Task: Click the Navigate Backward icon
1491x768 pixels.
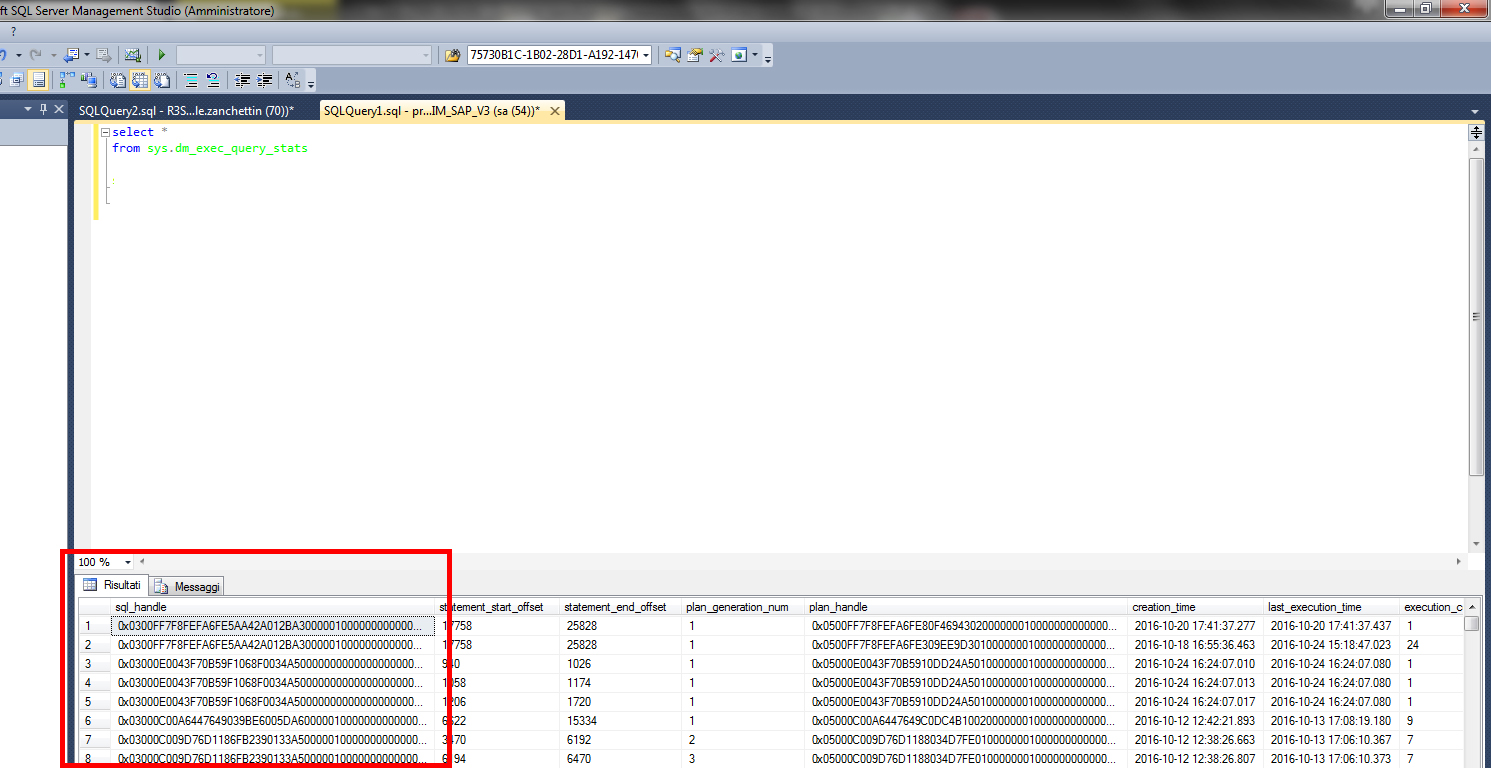Action: tap(70, 55)
